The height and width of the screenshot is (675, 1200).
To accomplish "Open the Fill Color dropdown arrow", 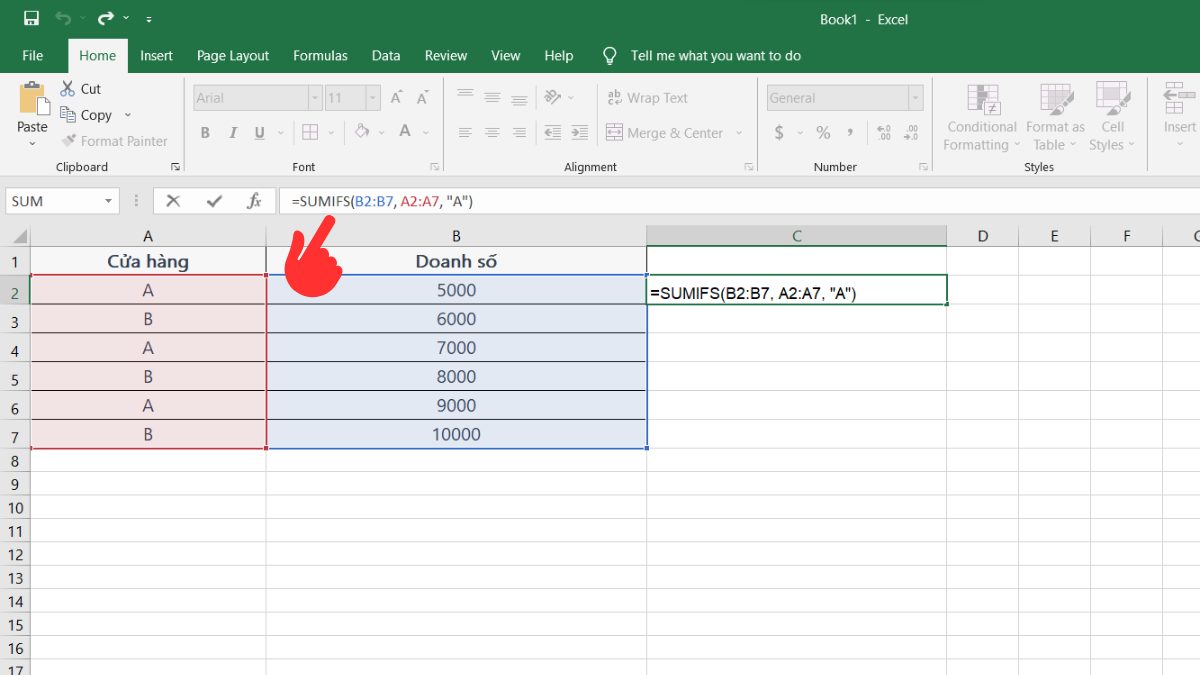I will point(380,133).
